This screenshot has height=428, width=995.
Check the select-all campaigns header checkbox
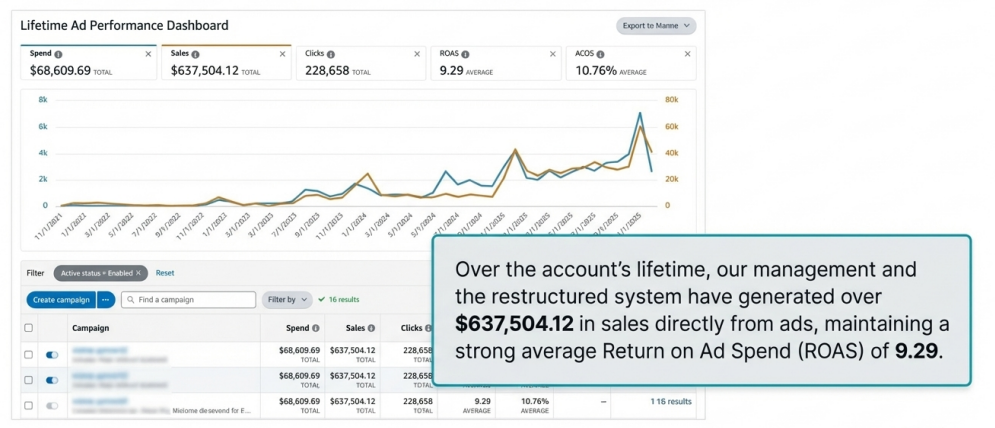[29, 328]
